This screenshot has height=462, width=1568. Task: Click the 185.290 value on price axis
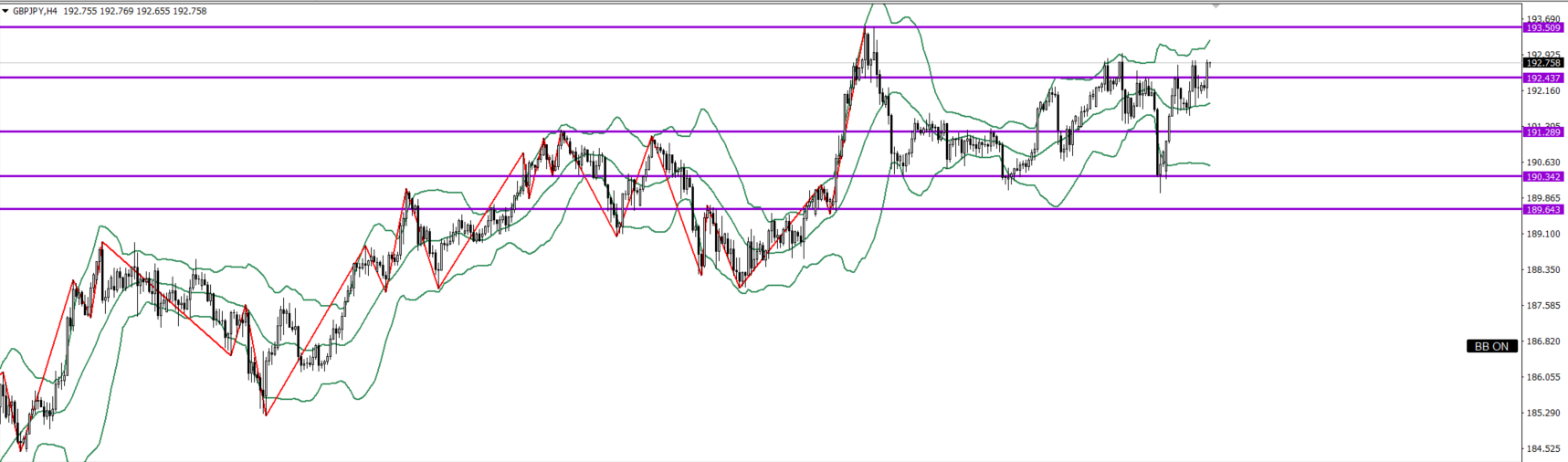tap(1542, 413)
